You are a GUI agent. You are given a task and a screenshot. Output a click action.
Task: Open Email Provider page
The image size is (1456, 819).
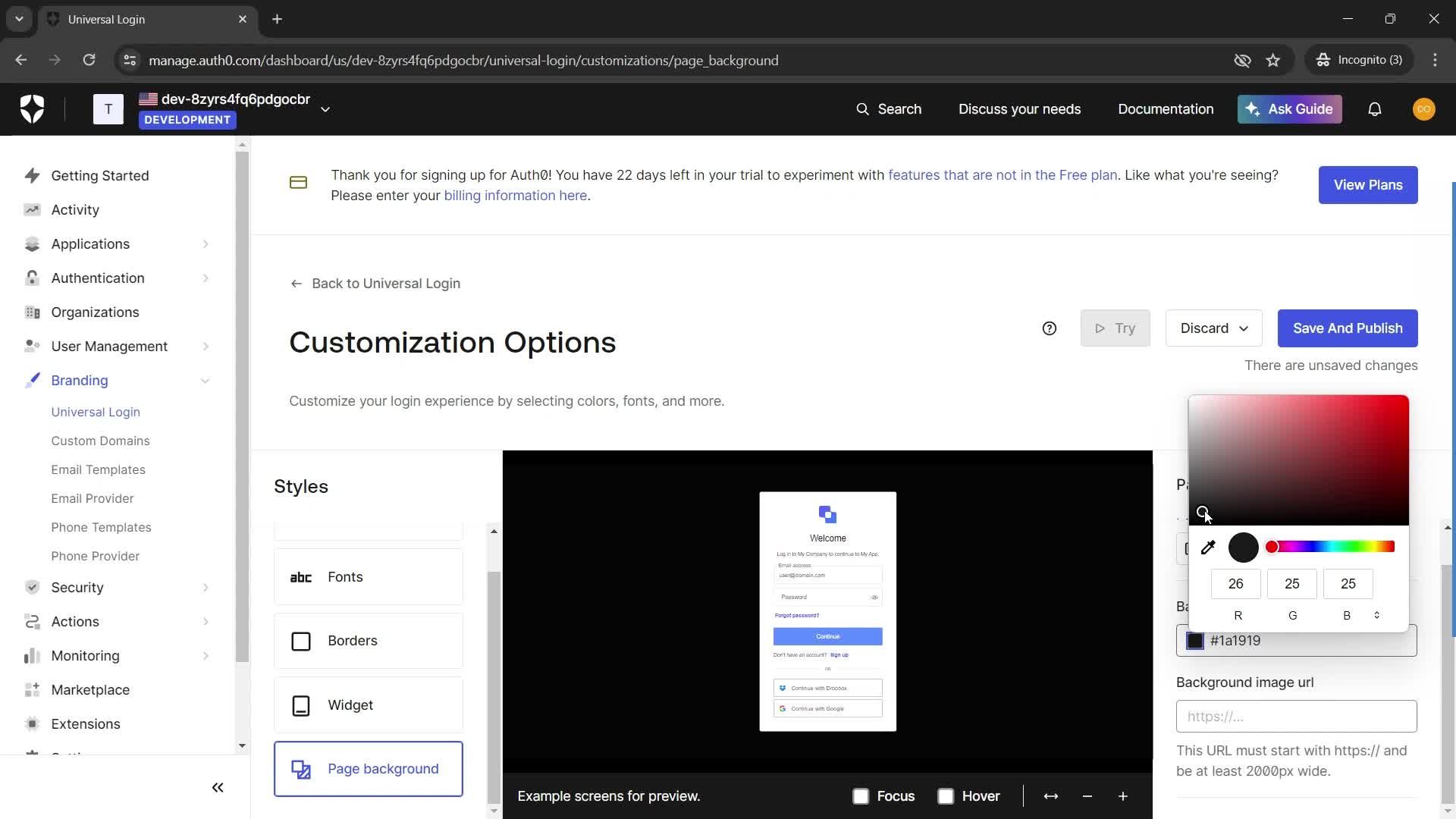tap(93, 498)
